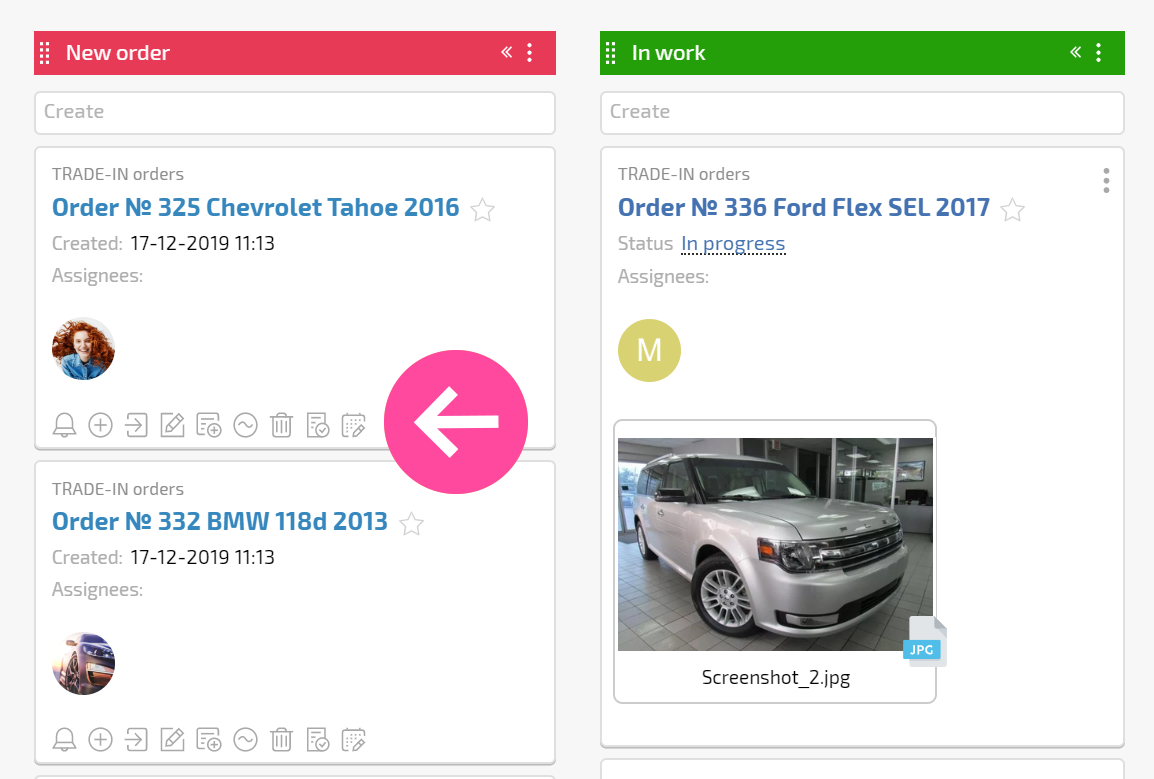Click the checkmark document icon on Order 325

pyautogui.click(x=318, y=425)
